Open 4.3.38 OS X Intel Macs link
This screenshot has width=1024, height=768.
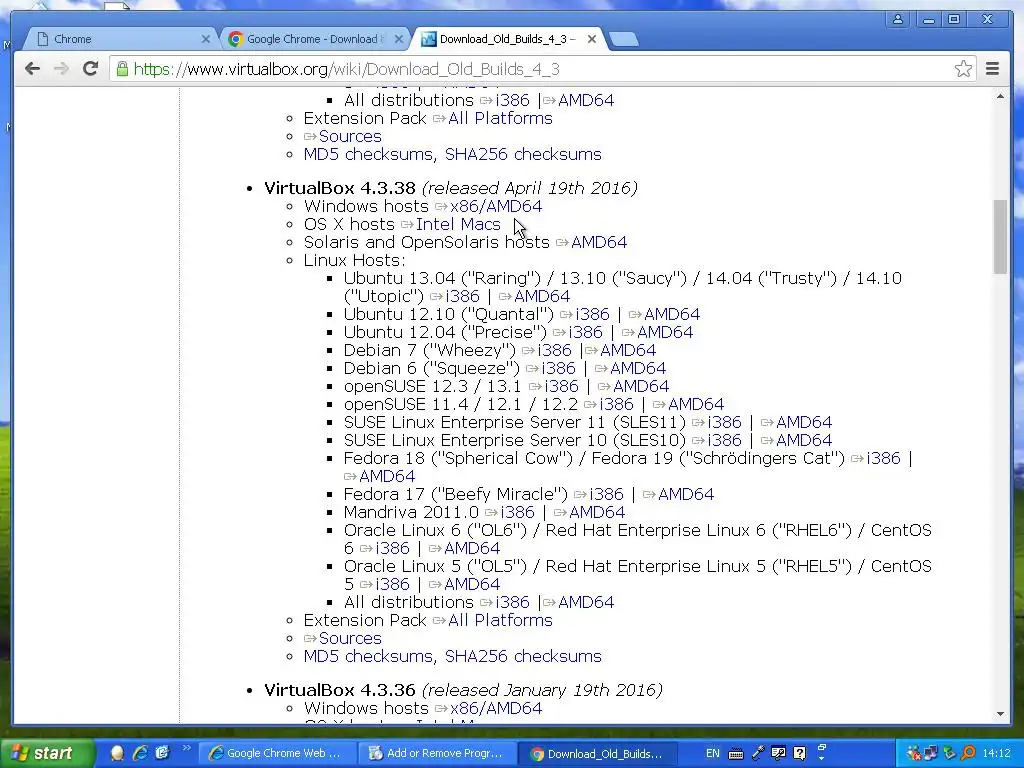tap(458, 224)
